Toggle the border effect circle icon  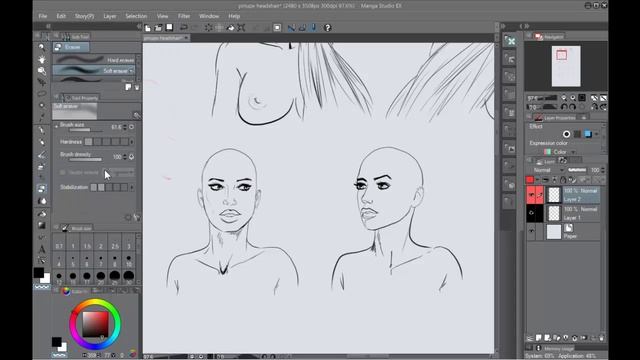[x=567, y=134]
